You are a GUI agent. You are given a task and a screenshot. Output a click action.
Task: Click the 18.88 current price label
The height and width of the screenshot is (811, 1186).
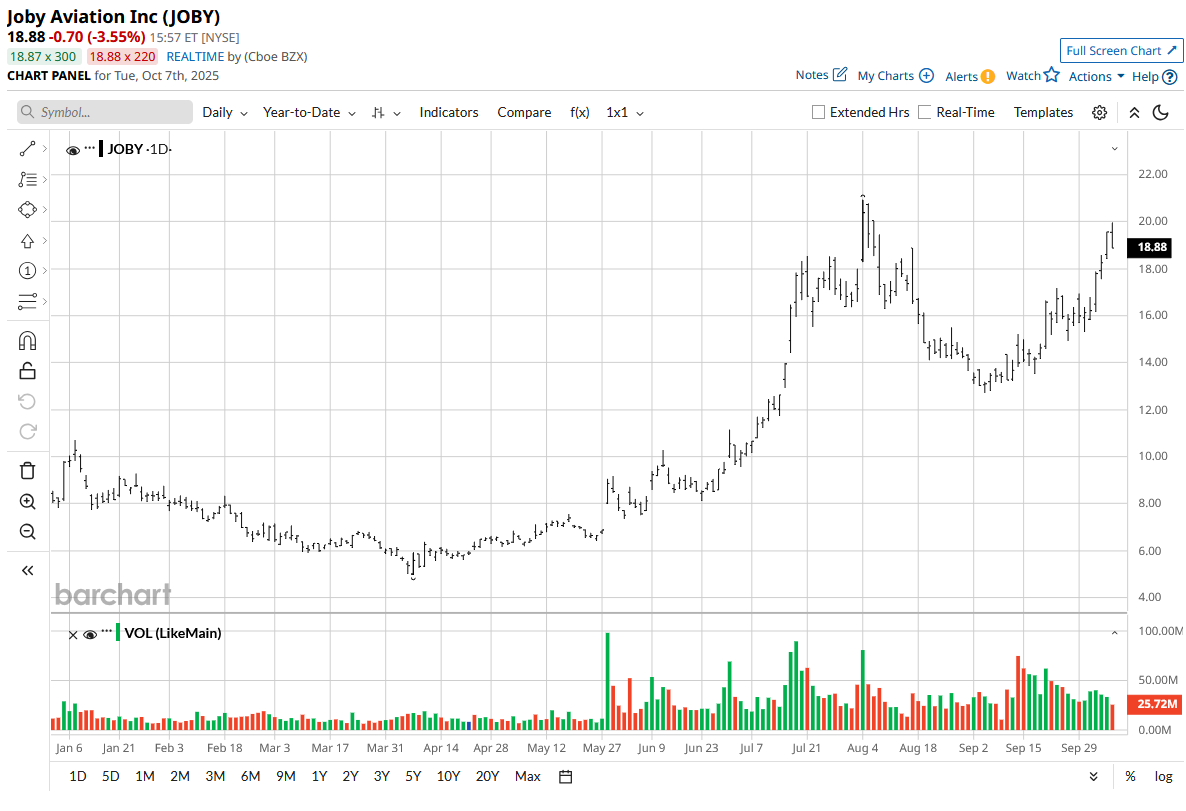tap(1151, 247)
